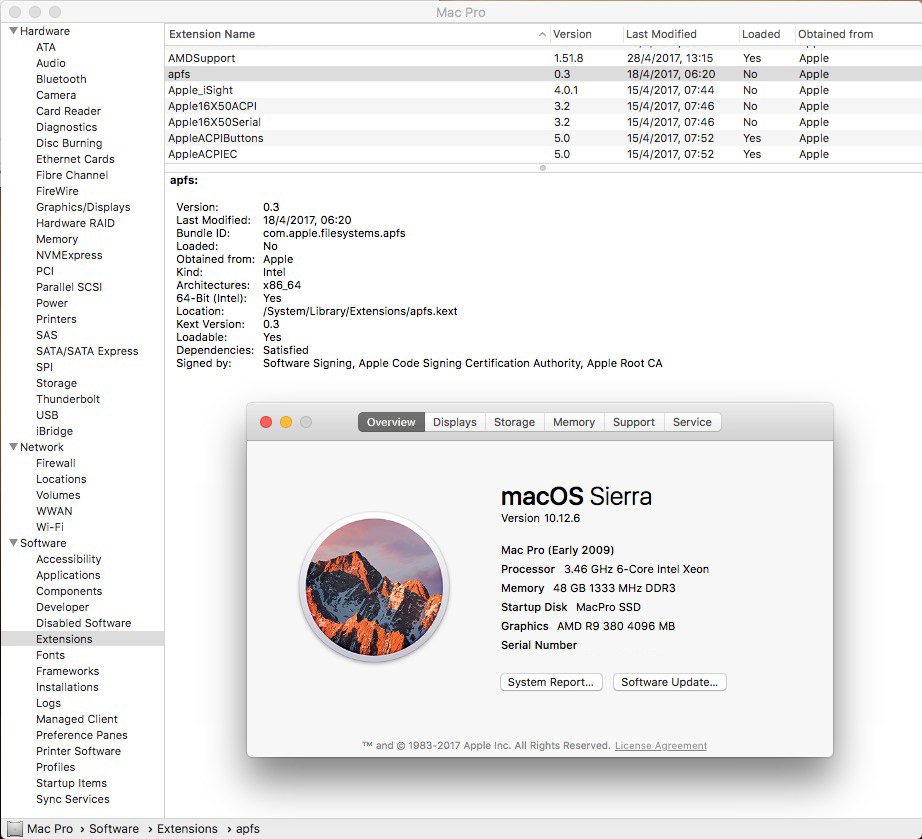Viewport: 922px width, 839px height.
Task: Select Camera in the sidebar
Action: tap(56, 95)
